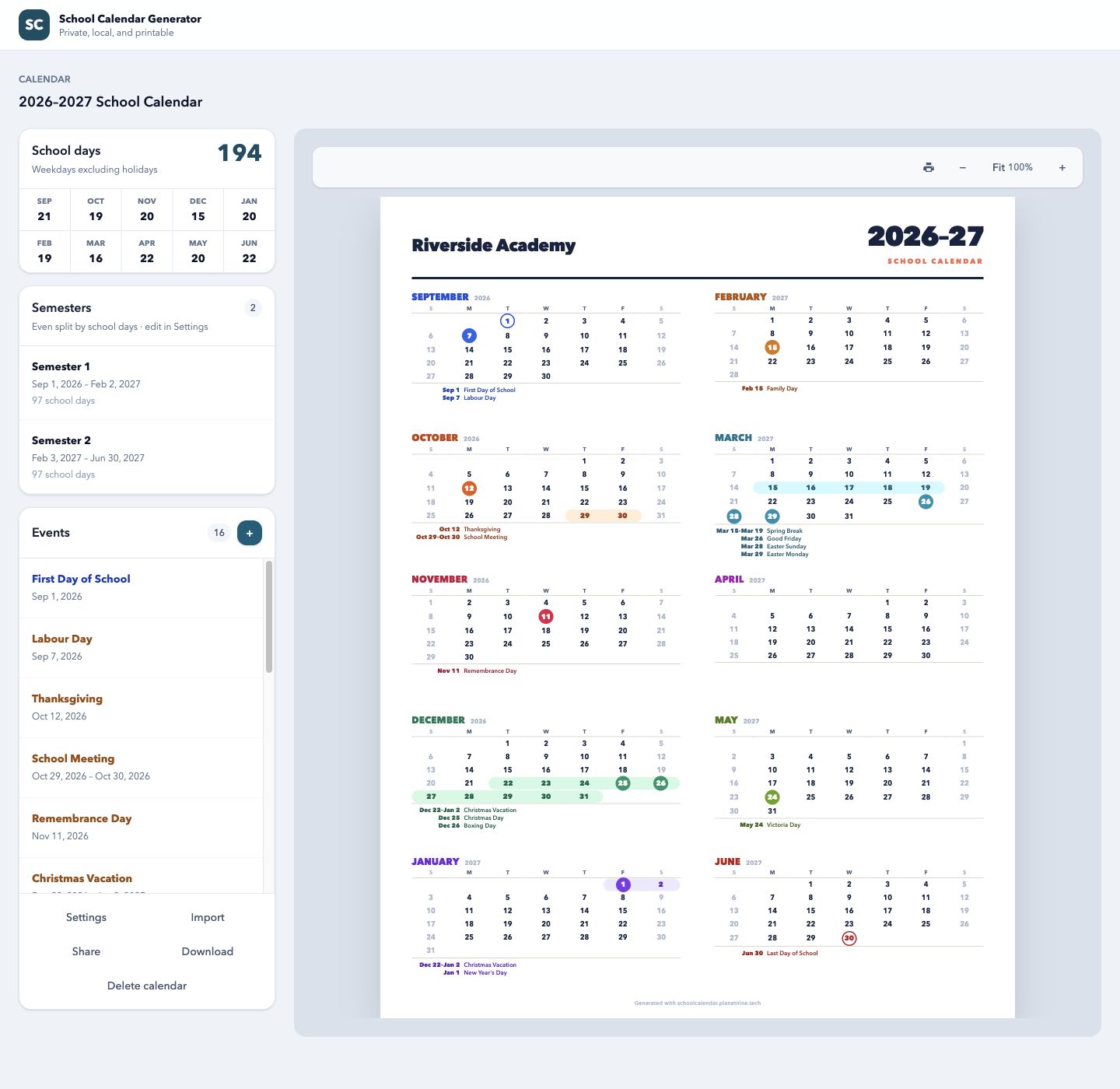The height and width of the screenshot is (1089, 1120).
Task: Add a new event with plus button
Action: pos(250,533)
